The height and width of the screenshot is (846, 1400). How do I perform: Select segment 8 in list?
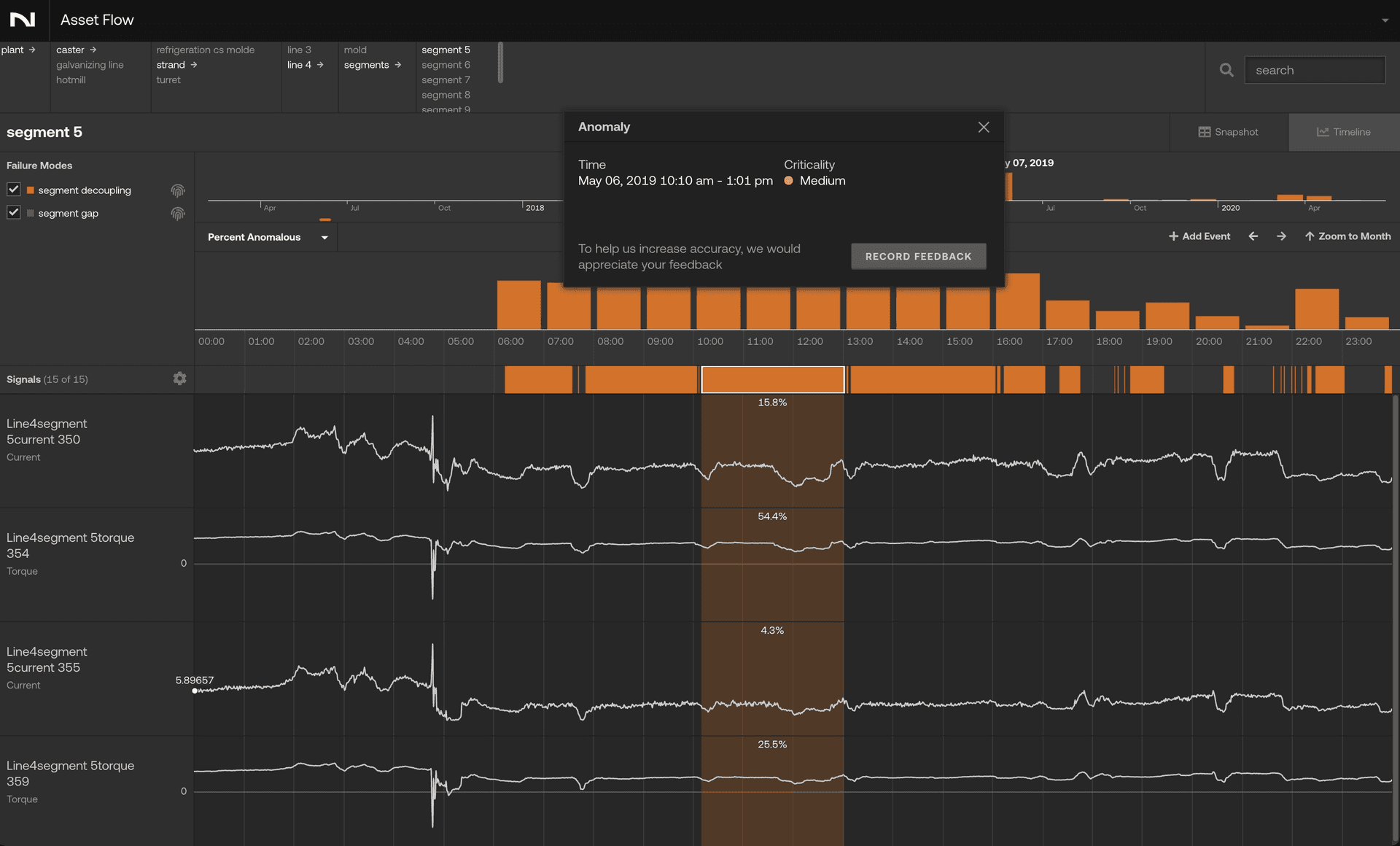coord(446,95)
